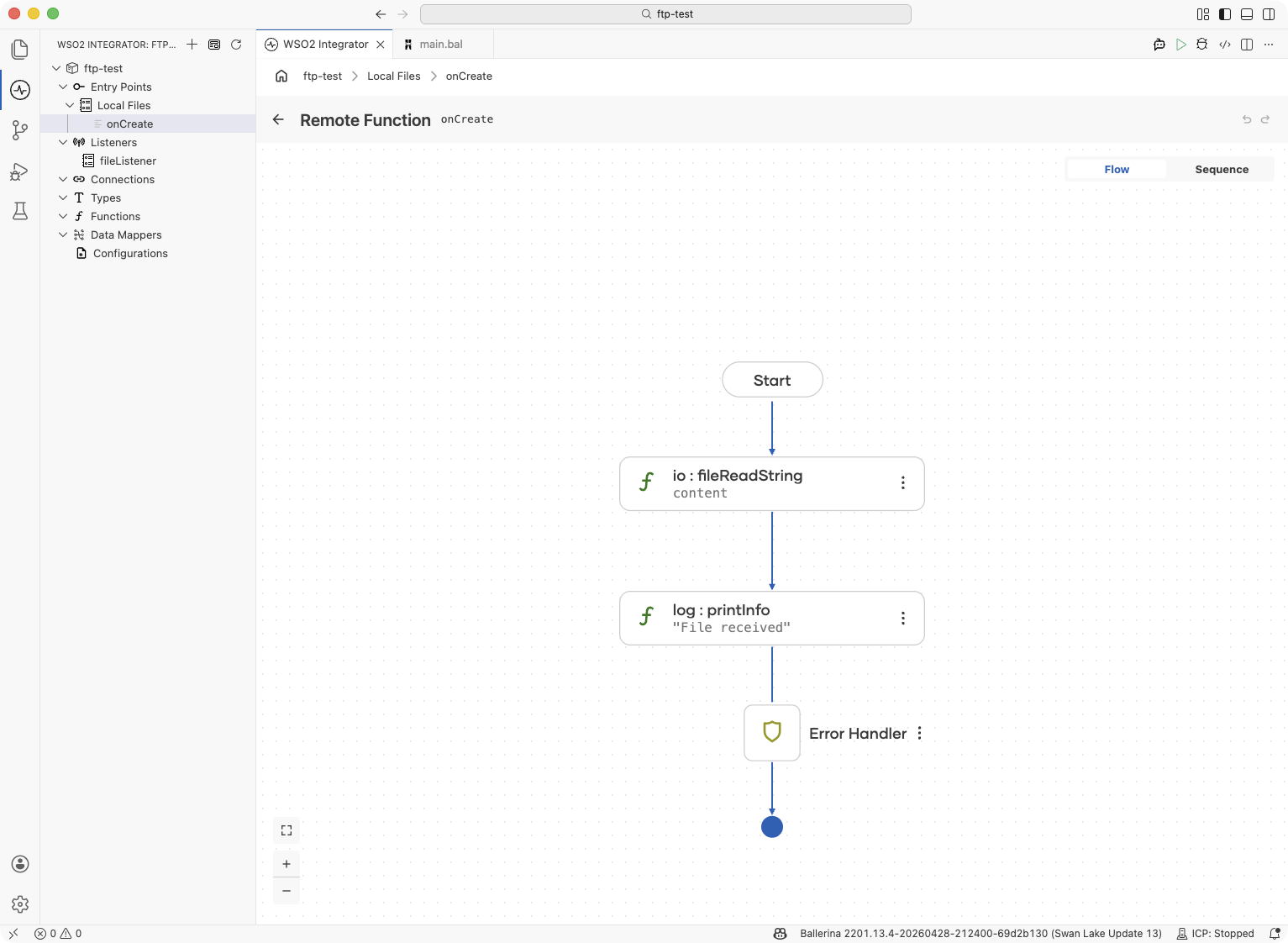Close the WSO2 Integrator tab
1288x943 pixels.
[x=381, y=45]
